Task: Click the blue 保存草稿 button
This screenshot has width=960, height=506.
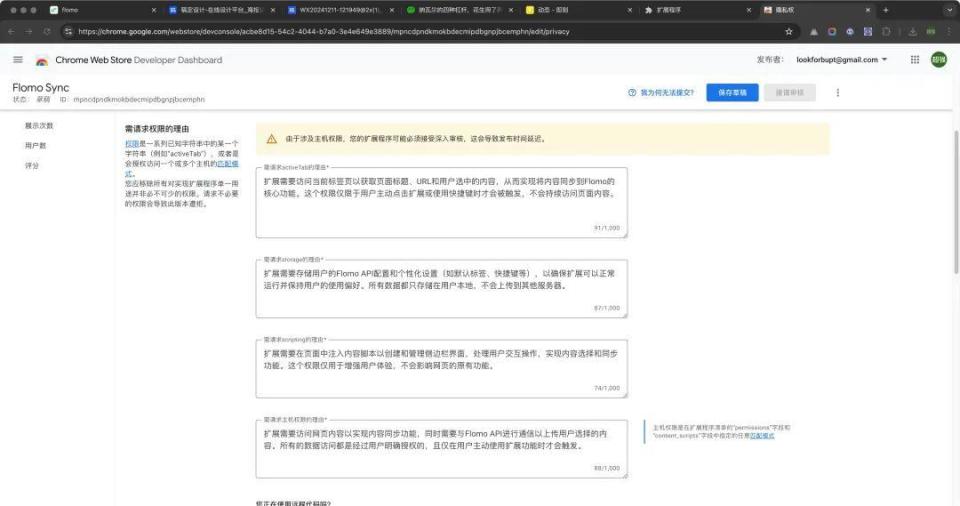Action: point(732,93)
